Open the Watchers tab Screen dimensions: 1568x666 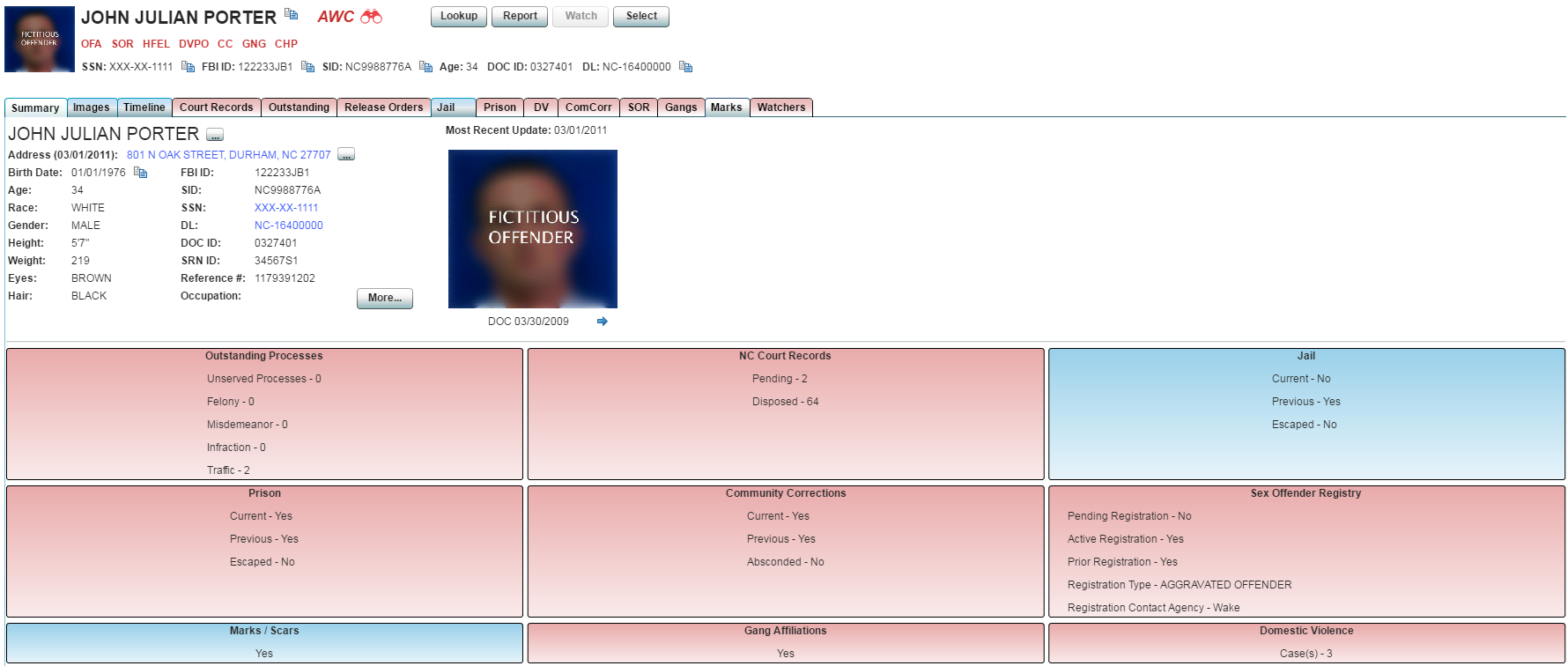pos(781,107)
